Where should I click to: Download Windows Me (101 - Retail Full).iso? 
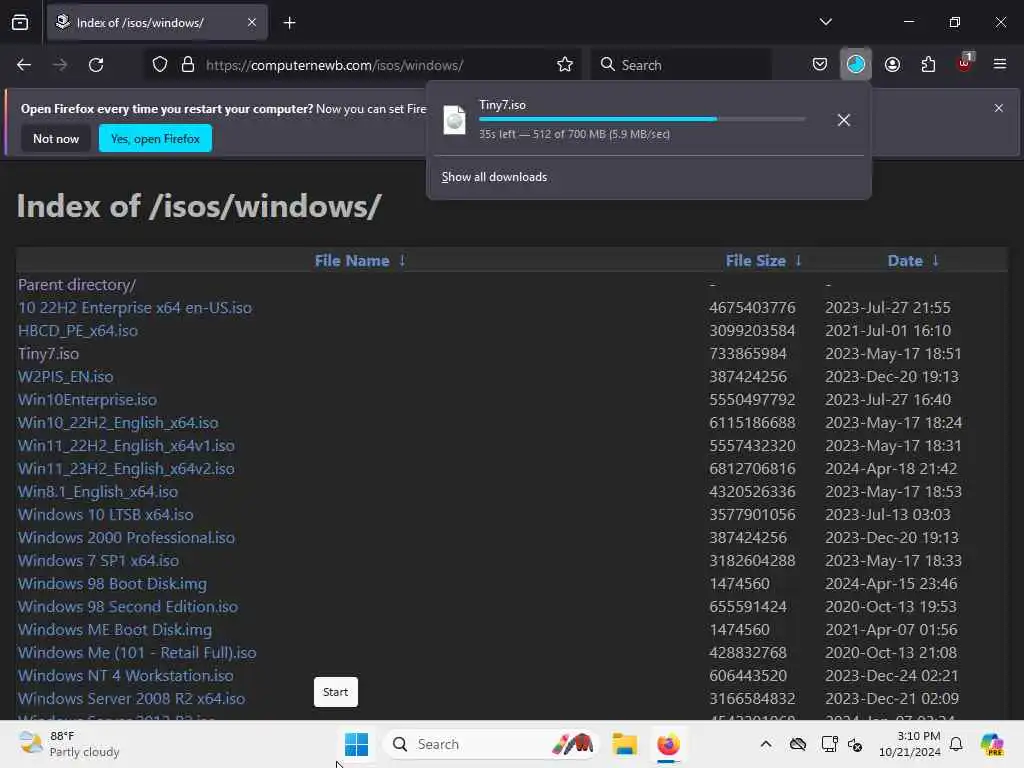tap(137, 652)
